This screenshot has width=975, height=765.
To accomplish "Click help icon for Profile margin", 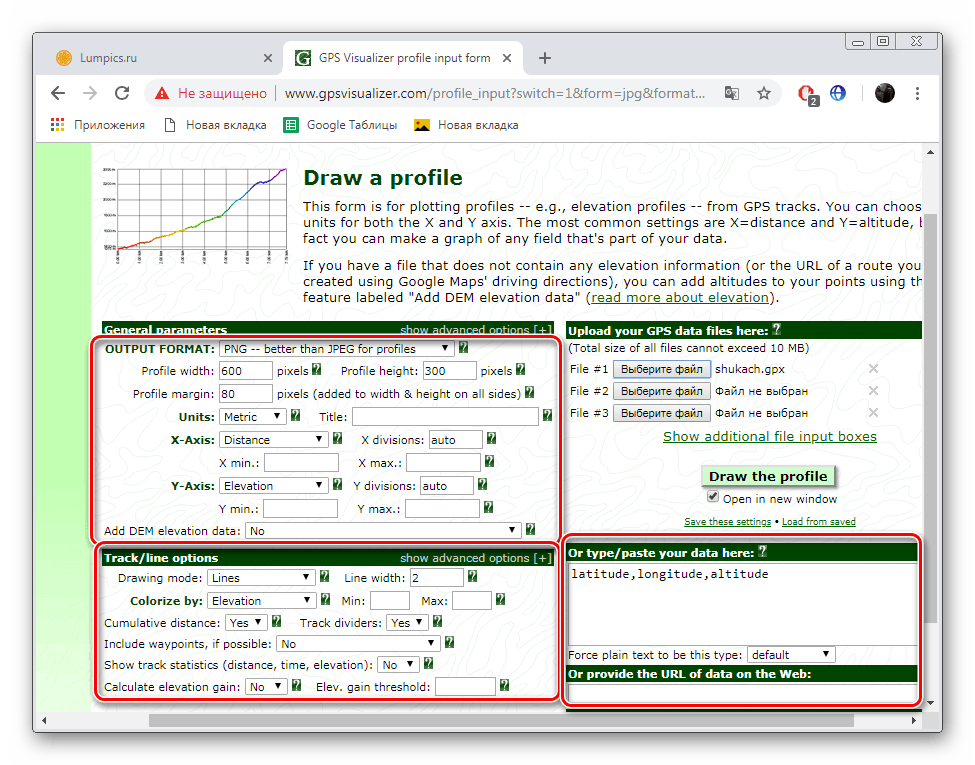I will 529,392.
